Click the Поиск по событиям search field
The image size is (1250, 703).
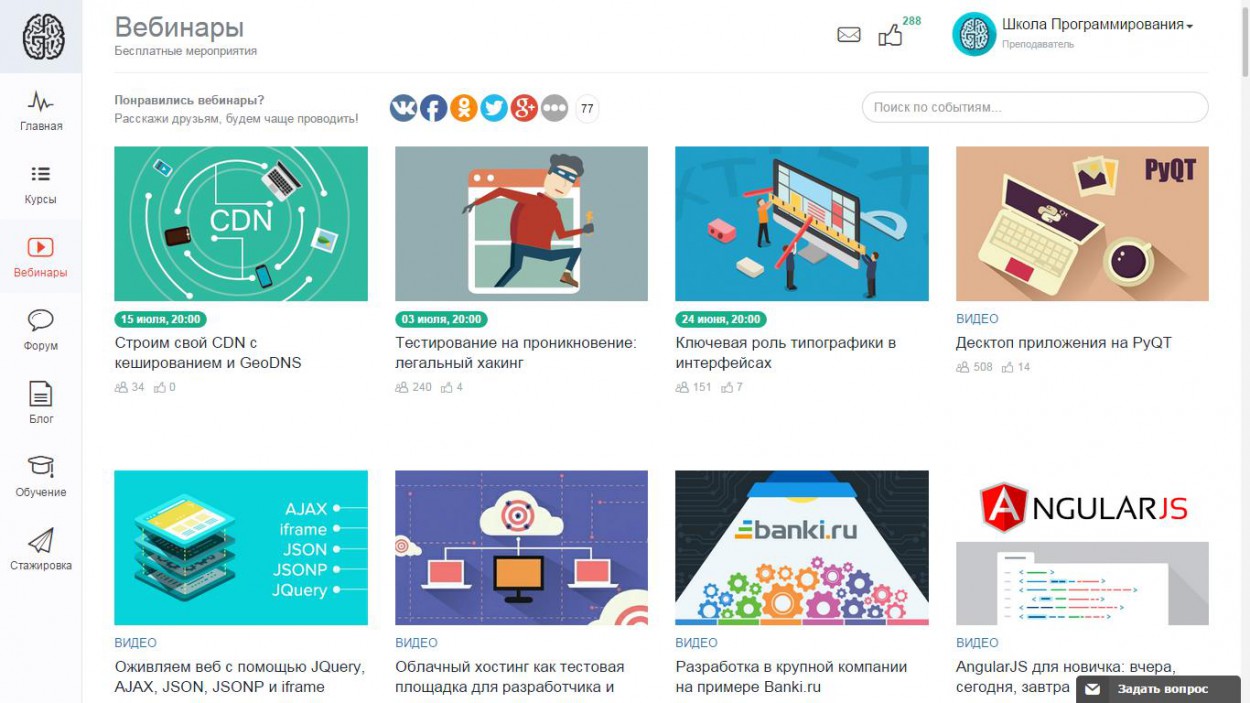point(1035,107)
